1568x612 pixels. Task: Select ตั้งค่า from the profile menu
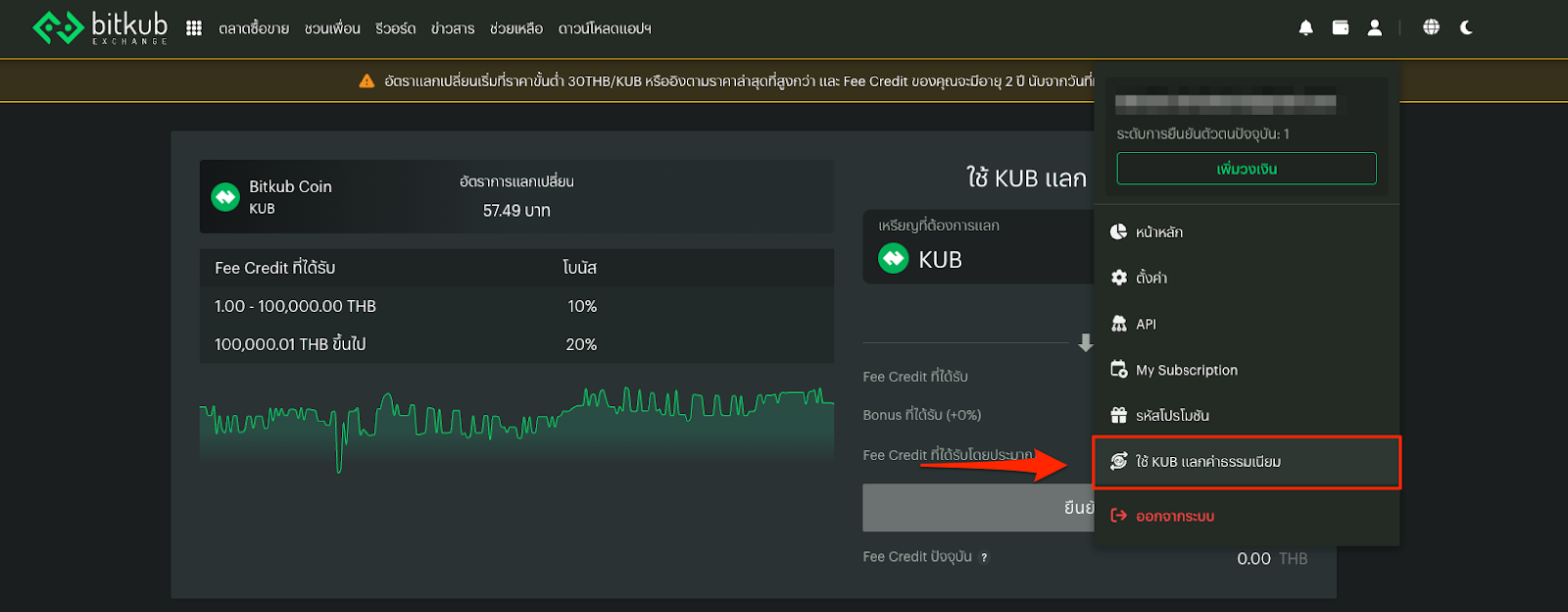tap(1247, 278)
